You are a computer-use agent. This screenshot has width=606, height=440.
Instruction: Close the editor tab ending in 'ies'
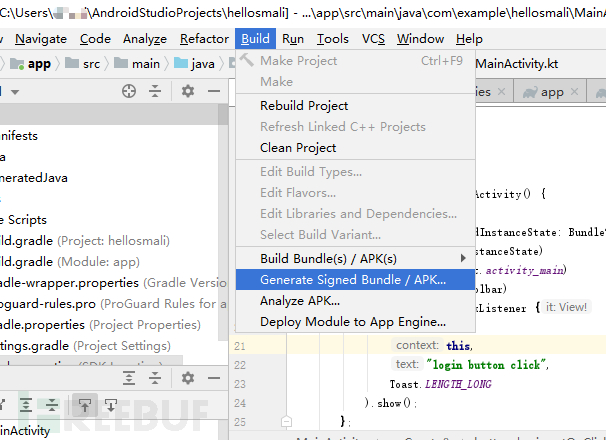click(501, 92)
